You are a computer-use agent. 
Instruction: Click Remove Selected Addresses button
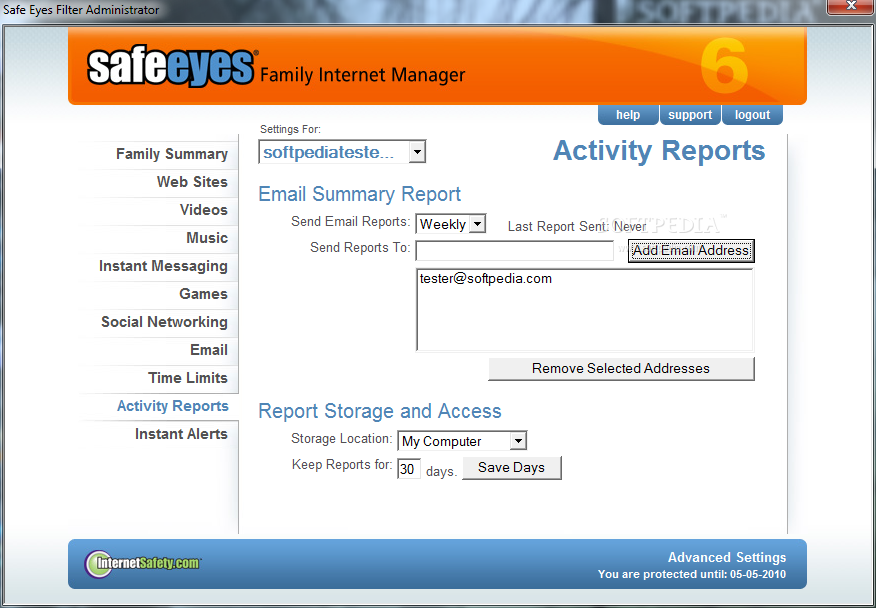click(x=621, y=369)
